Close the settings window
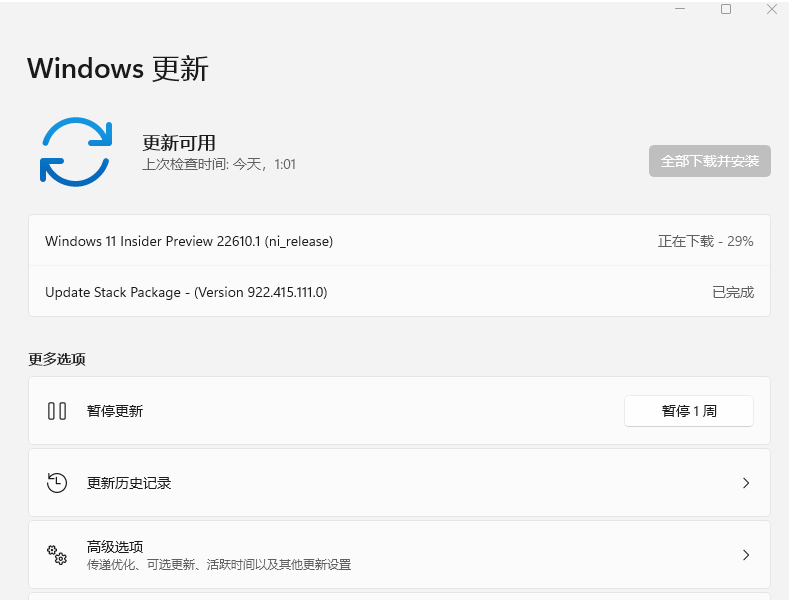 pos(772,9)
